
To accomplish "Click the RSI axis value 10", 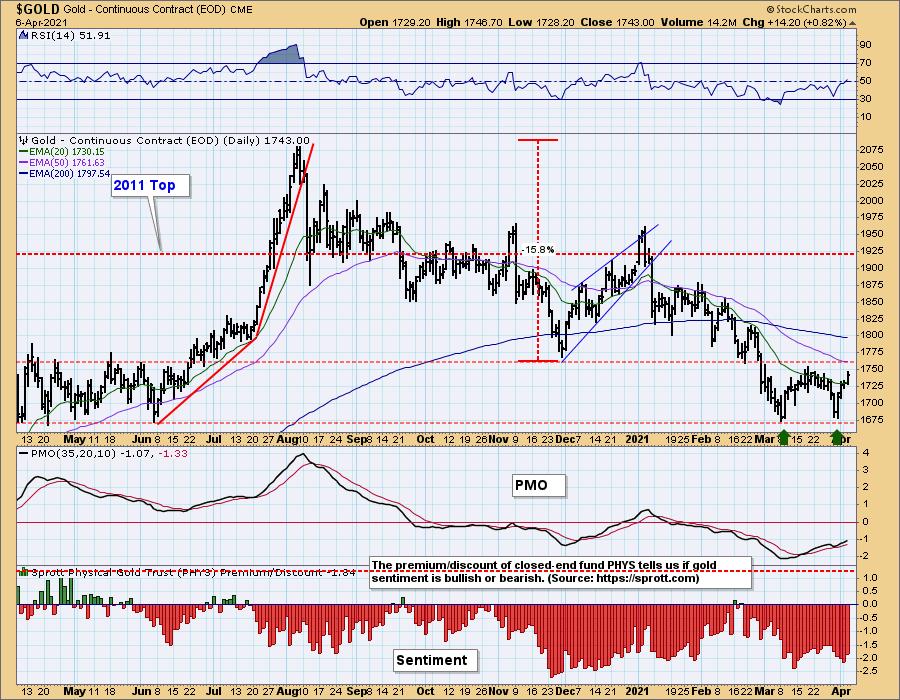I will point(866,116).
